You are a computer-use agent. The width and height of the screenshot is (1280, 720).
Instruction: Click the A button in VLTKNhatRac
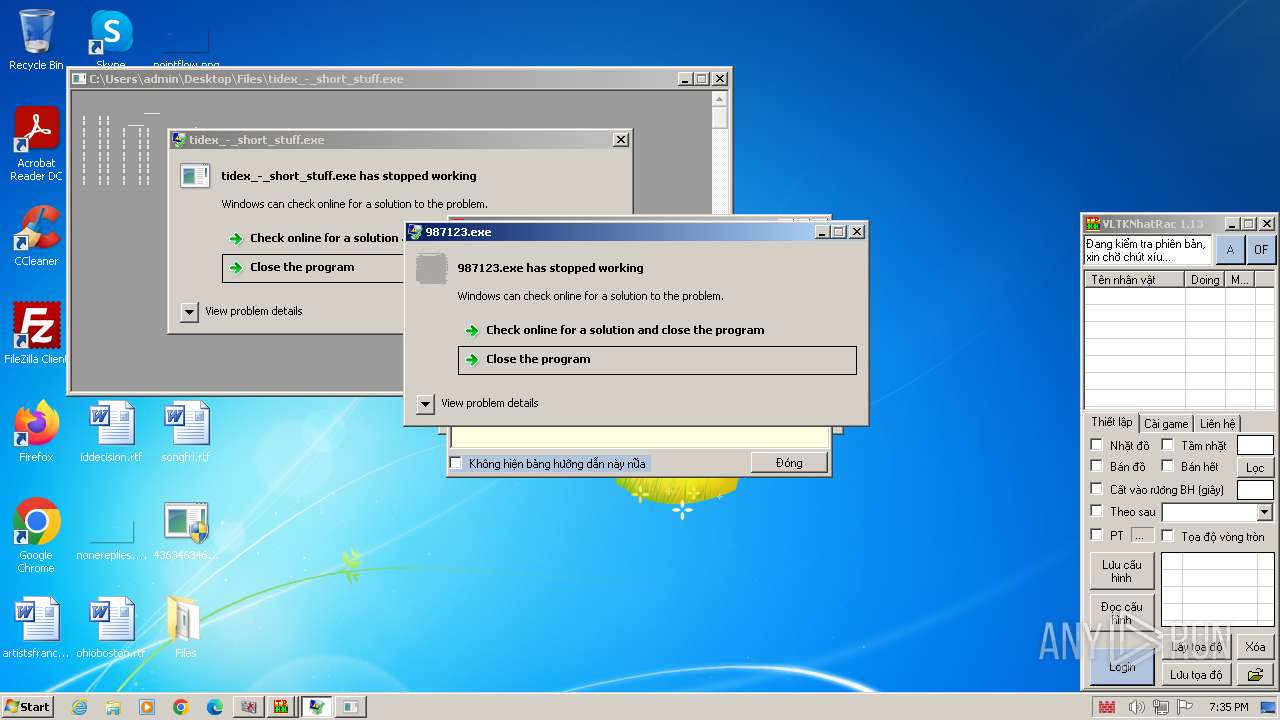[x=1230, y=250]
